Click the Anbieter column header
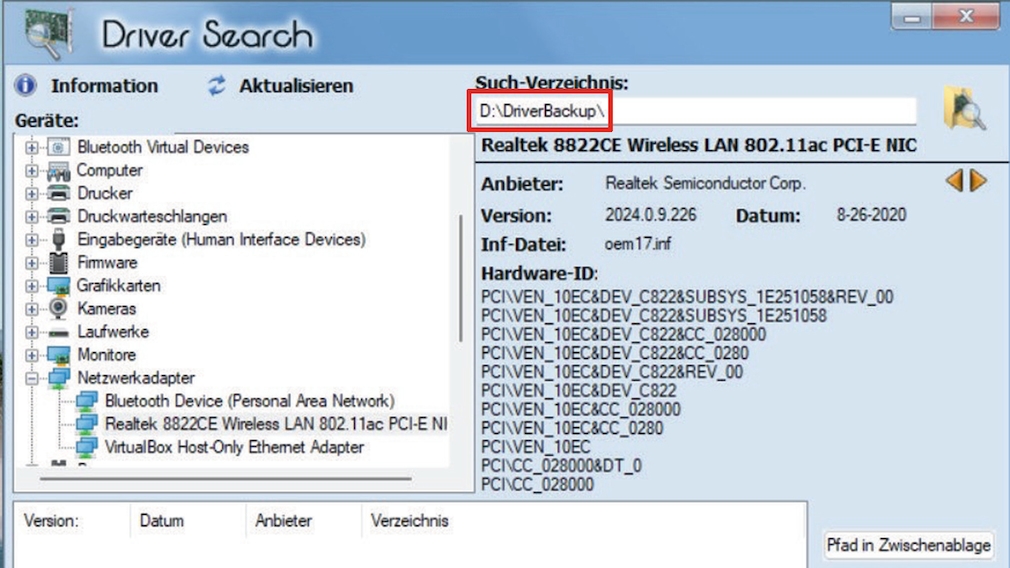The height and width of the screenshot is (568, 1010). point(283,521)
